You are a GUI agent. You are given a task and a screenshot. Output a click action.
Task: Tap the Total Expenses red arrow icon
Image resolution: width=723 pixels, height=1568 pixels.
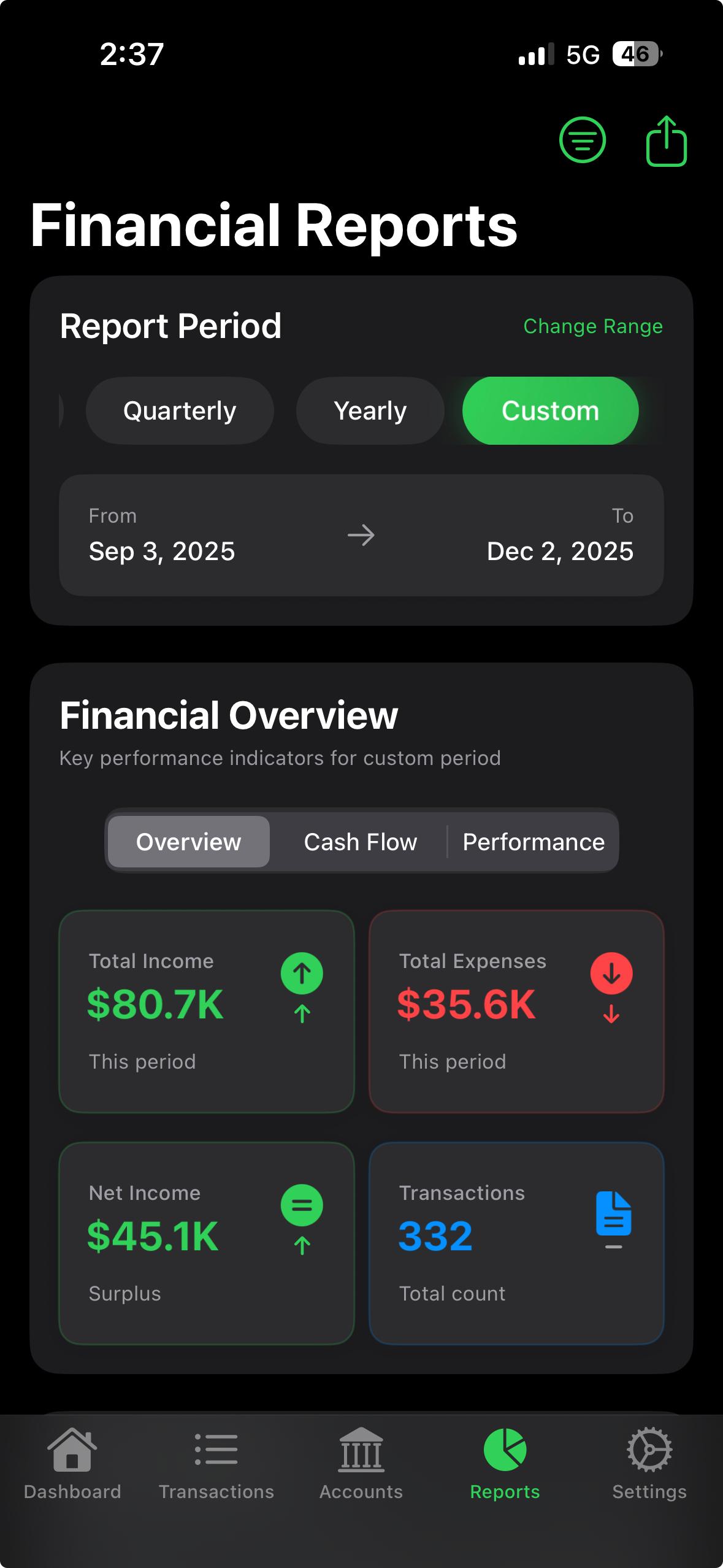[611, 973]
